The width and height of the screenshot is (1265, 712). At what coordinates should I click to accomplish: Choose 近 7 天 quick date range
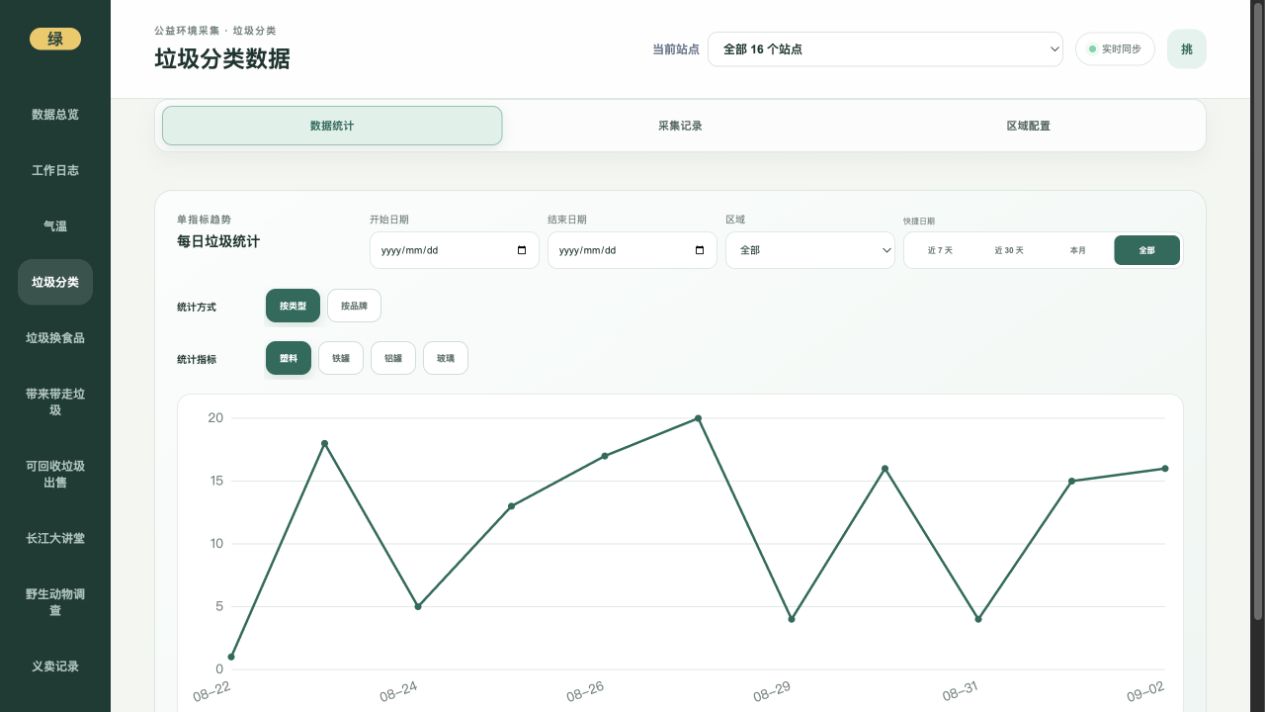tap(940, 250)
